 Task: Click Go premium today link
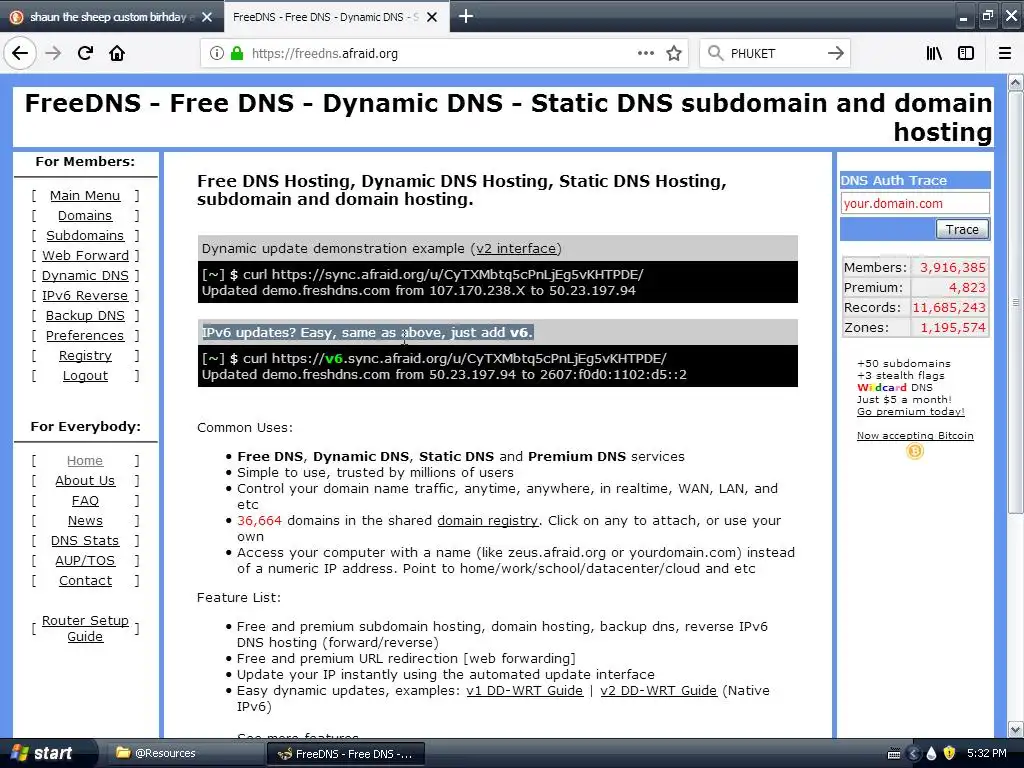(910, 411)
